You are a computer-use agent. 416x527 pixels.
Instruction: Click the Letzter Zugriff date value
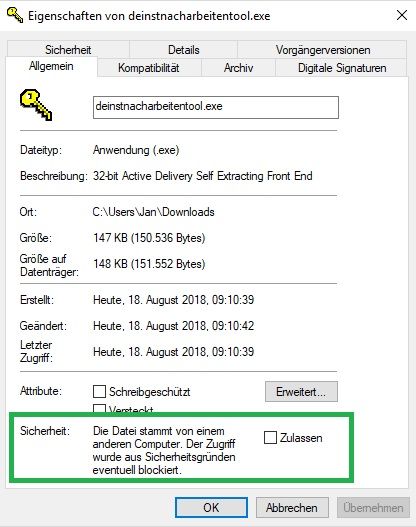173,352
